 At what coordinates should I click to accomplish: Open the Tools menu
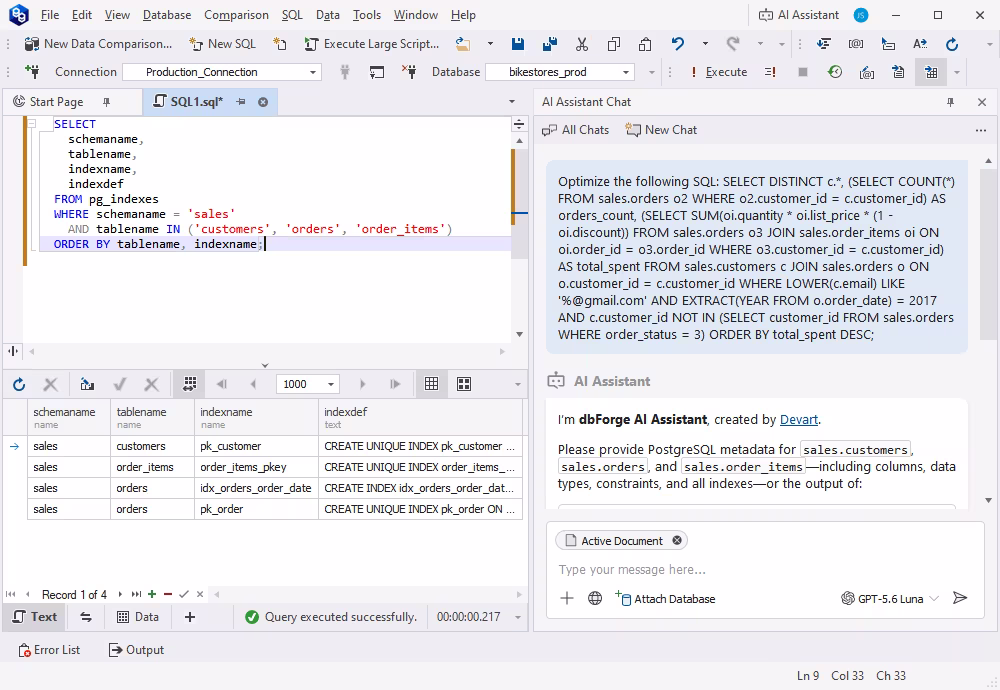coord(367,15)
